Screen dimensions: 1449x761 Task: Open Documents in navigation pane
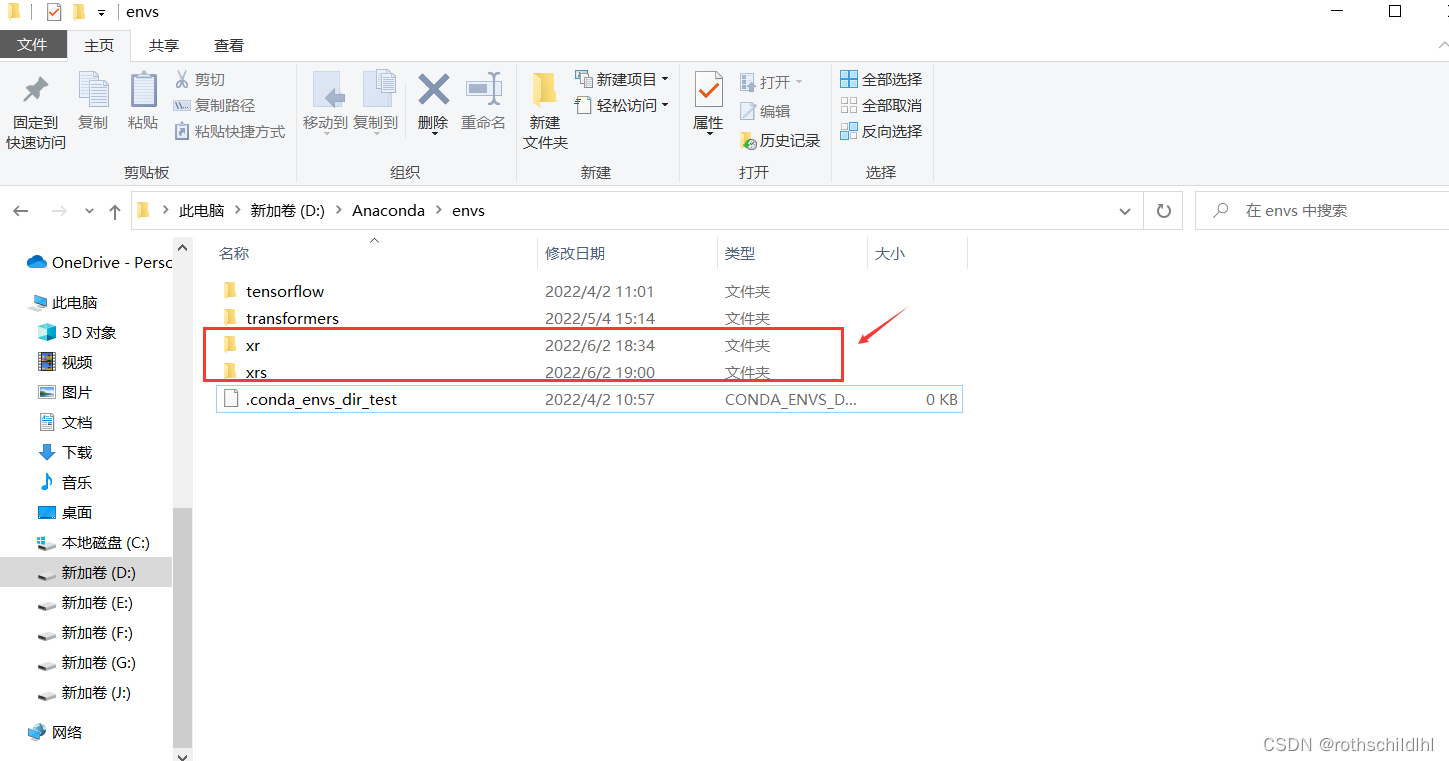point(66,422)
